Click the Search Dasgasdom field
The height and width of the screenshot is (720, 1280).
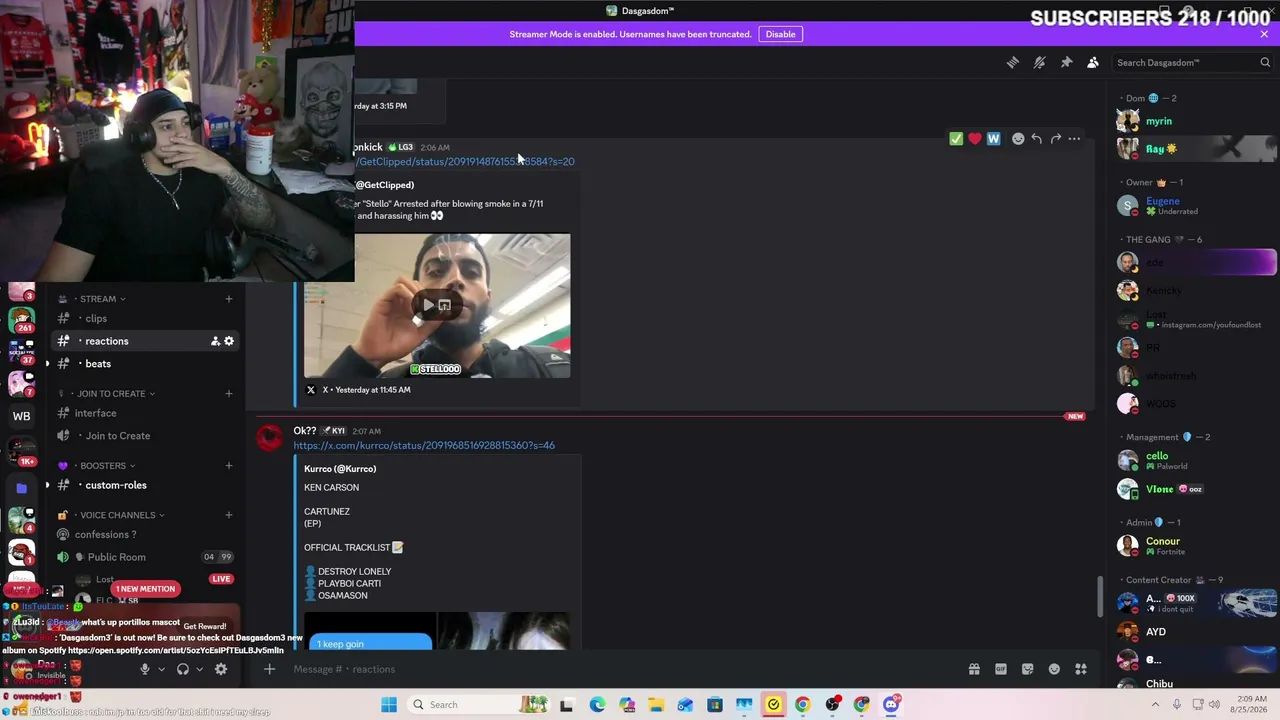tap(1192, 62)
